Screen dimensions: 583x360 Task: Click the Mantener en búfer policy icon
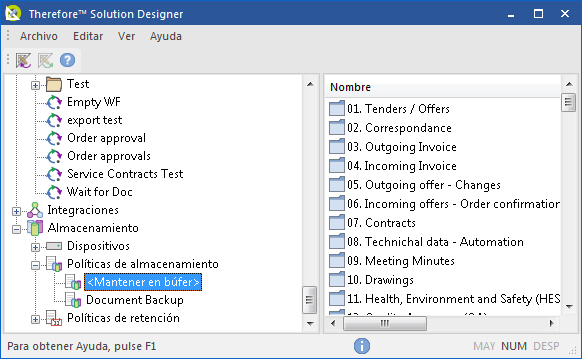point(73,282)
